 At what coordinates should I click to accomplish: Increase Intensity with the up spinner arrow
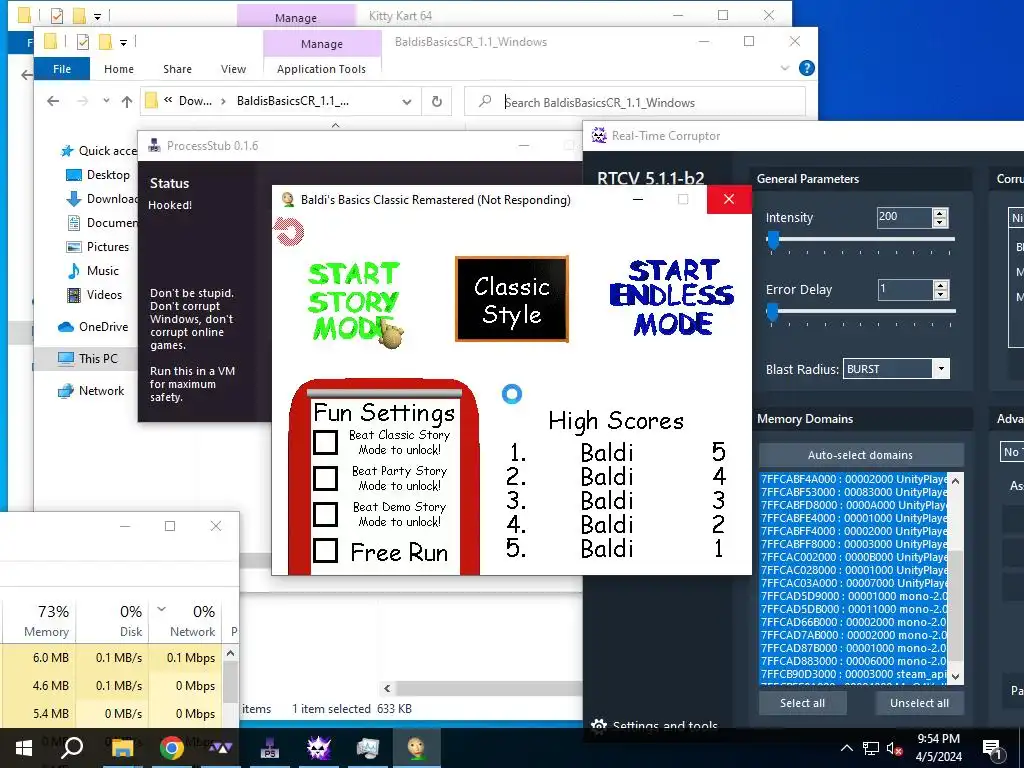click(x=940, y=213)
